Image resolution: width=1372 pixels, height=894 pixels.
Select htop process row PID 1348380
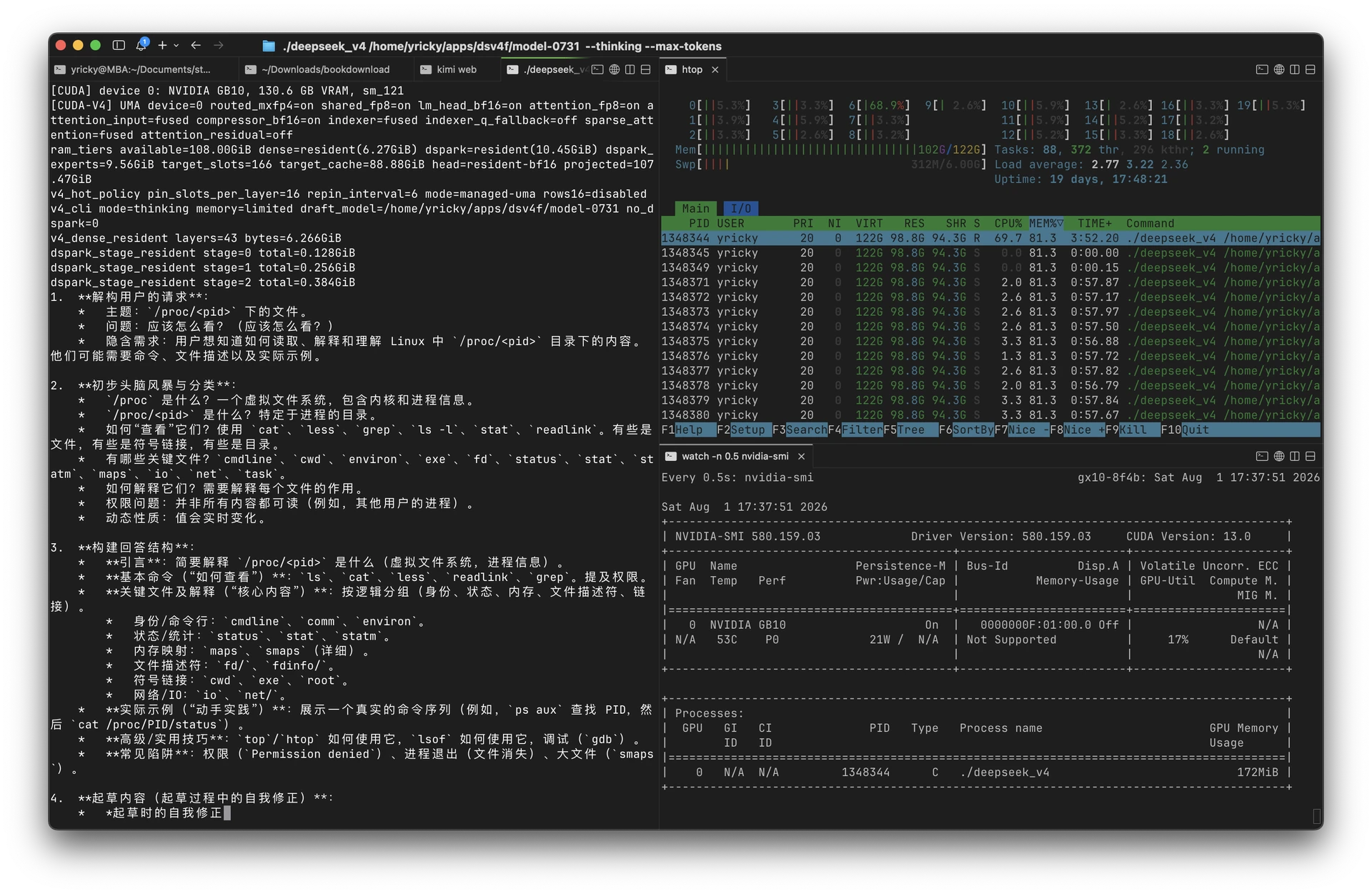point(990,415)
